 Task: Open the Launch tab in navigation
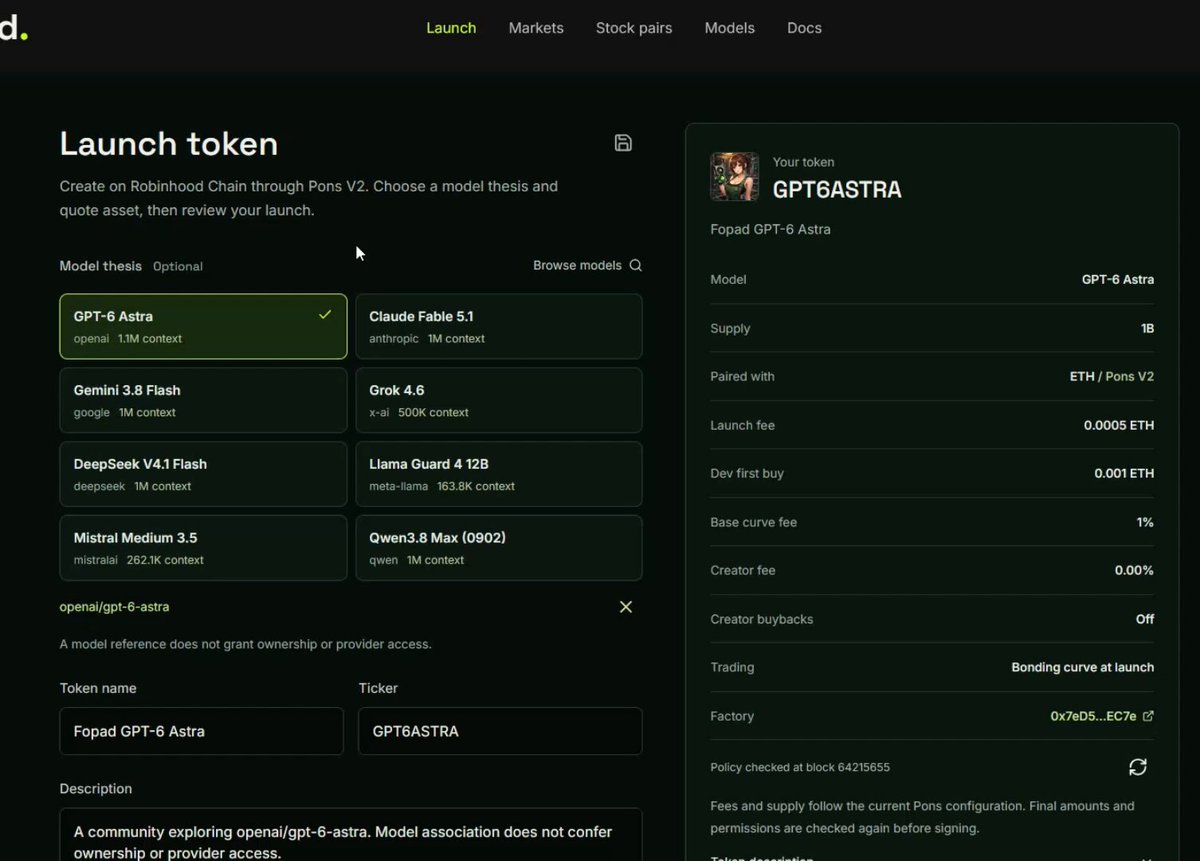click(451, 28)
